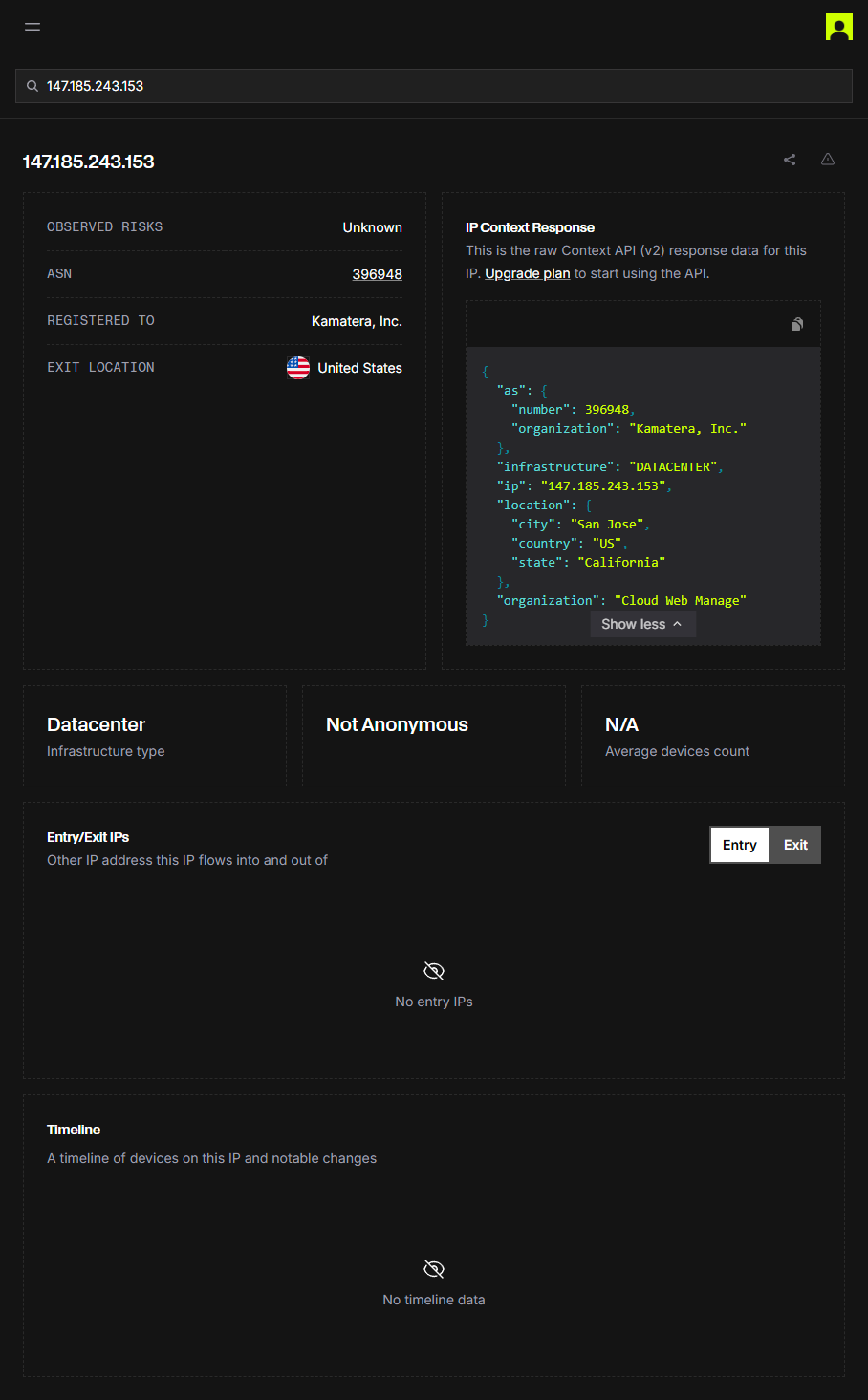The image size is (868, 1400).
Task: Select the Datacenter infrastructure type card
Action: tap(155, 736)
